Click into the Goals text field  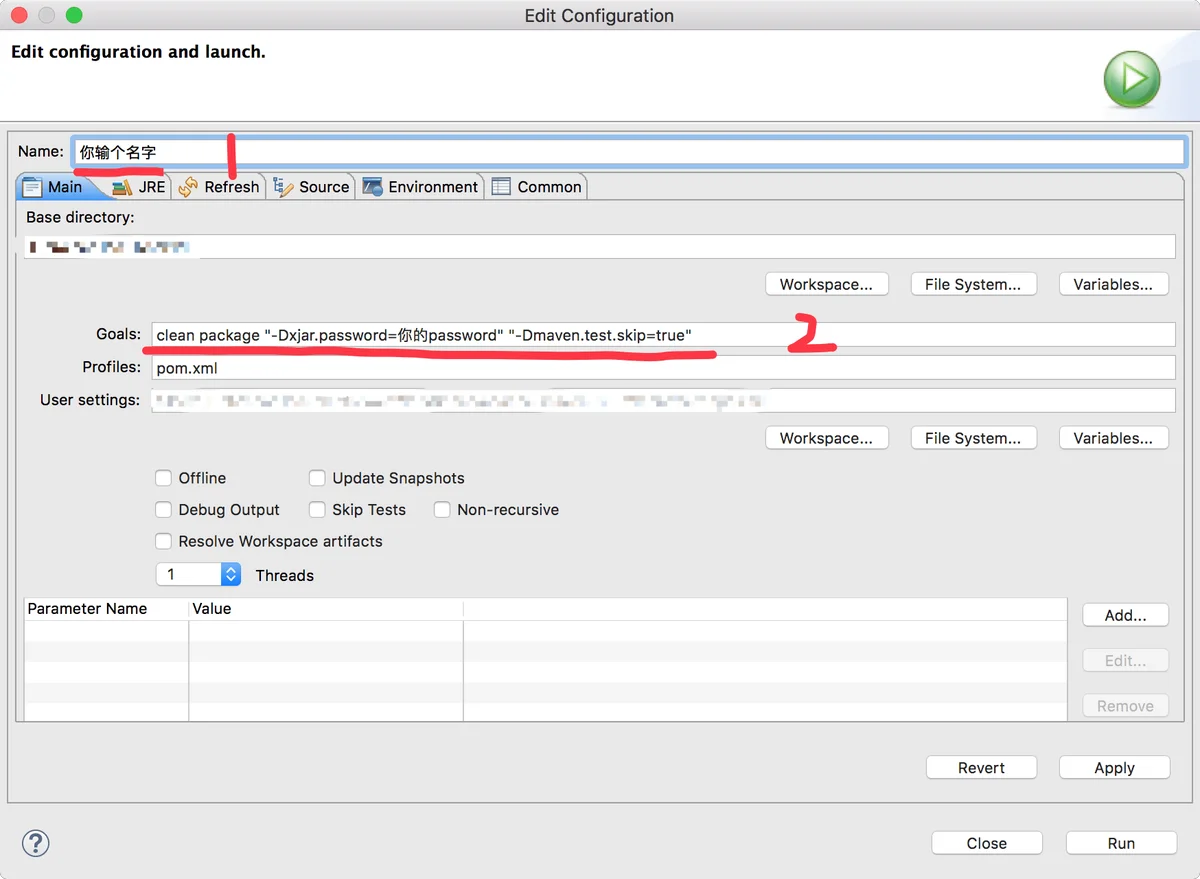coord(663,335)
